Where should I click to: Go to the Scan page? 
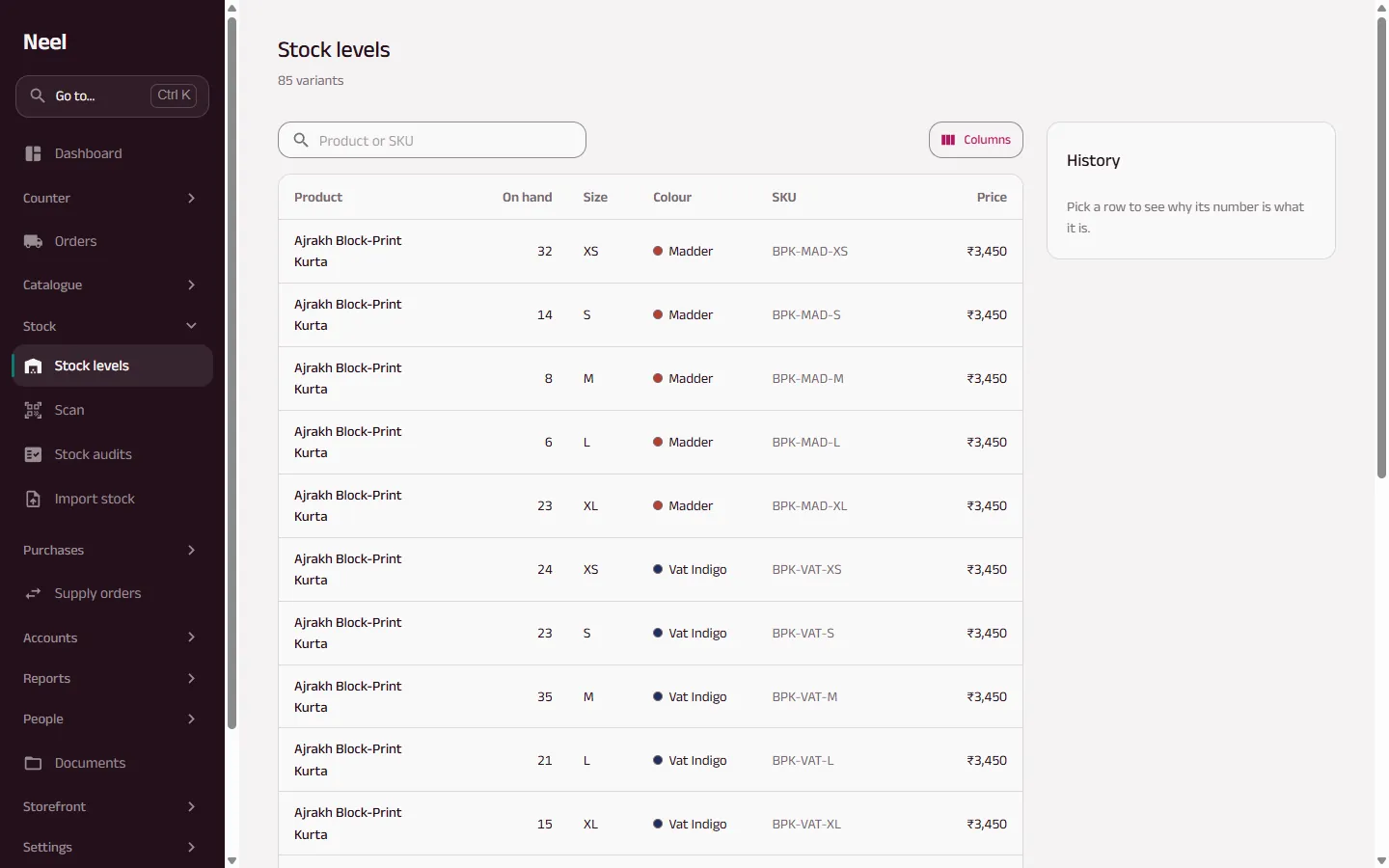[112, 410]
